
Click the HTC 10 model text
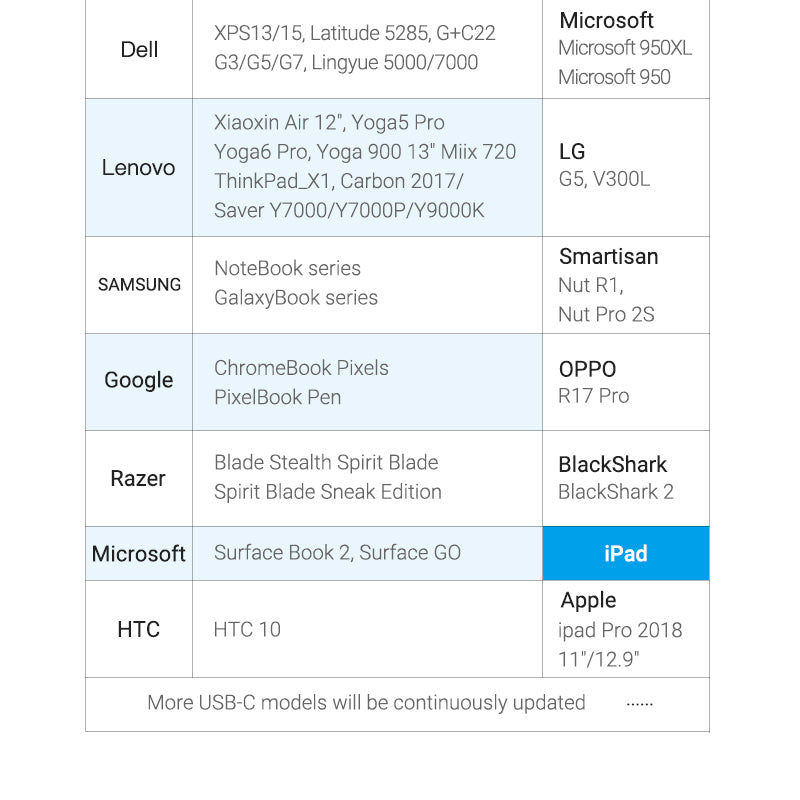(247, 629)
